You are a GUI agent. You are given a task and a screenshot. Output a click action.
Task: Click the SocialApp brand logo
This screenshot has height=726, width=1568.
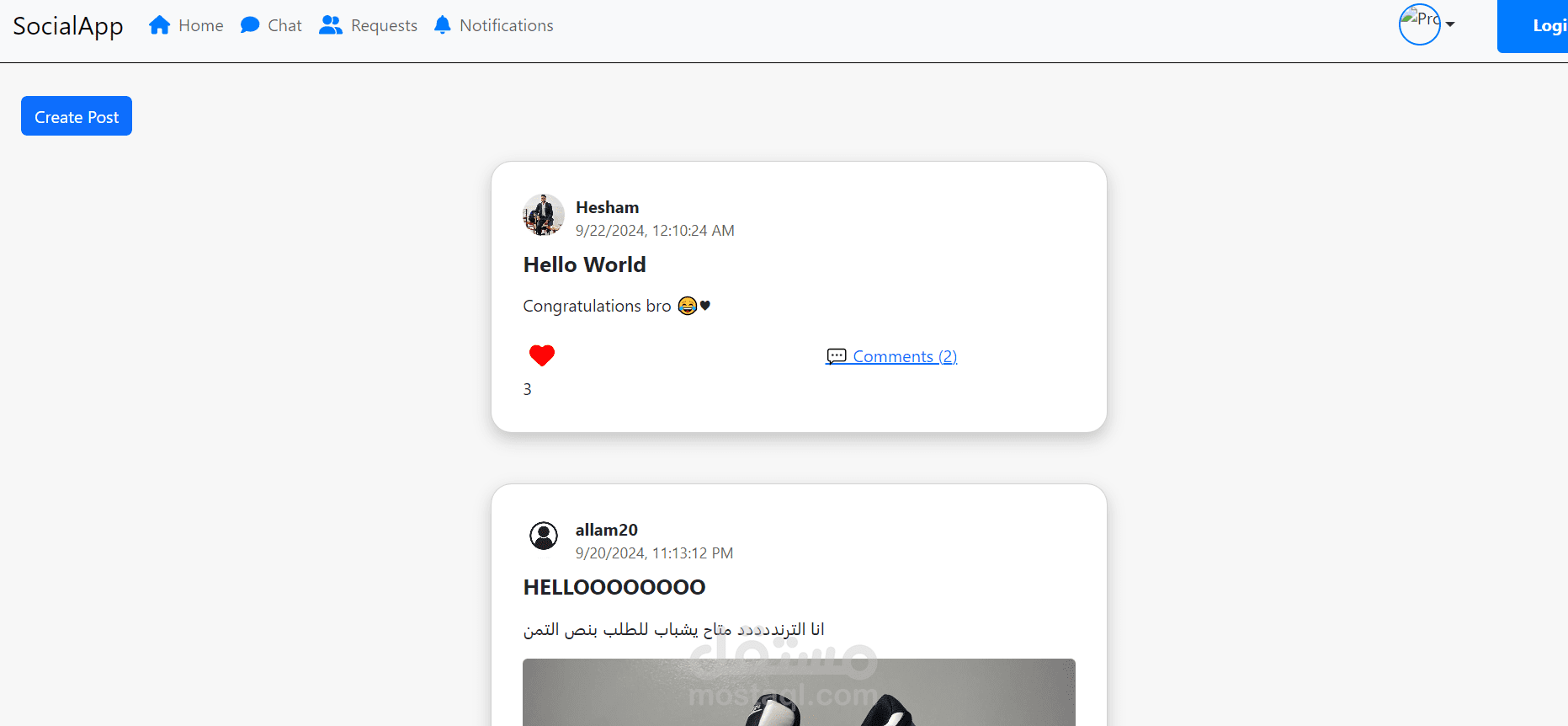[68, 26]
